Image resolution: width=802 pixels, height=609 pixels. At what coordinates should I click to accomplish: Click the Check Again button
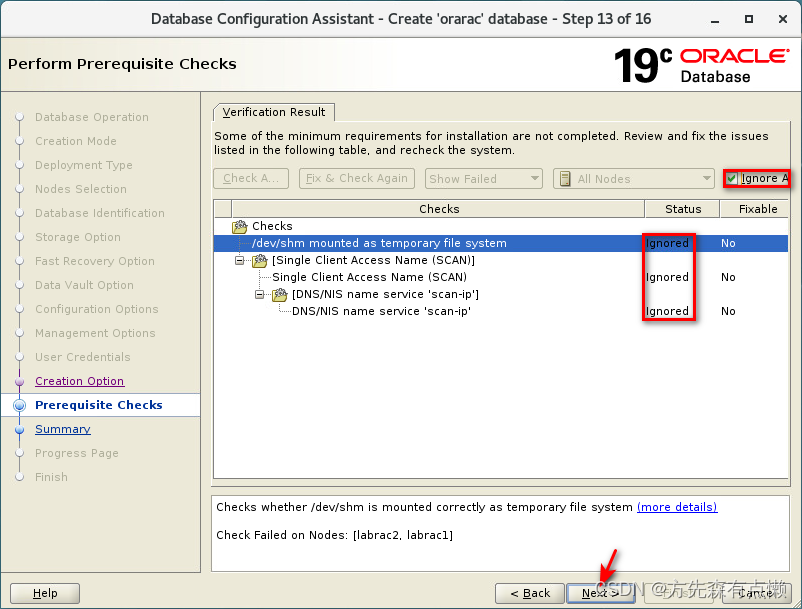point(251,178)
